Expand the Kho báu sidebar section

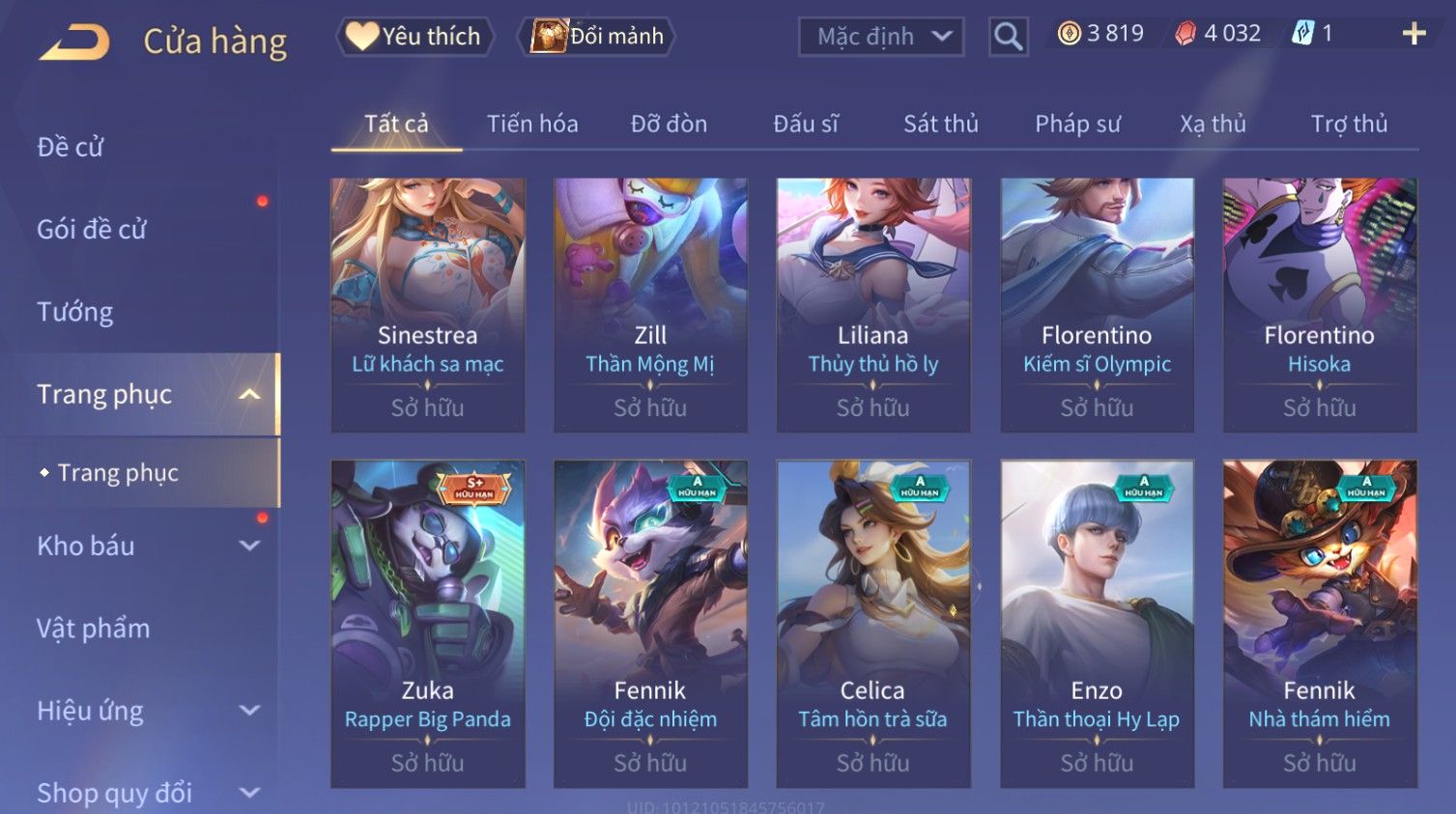tap(249, 546)
